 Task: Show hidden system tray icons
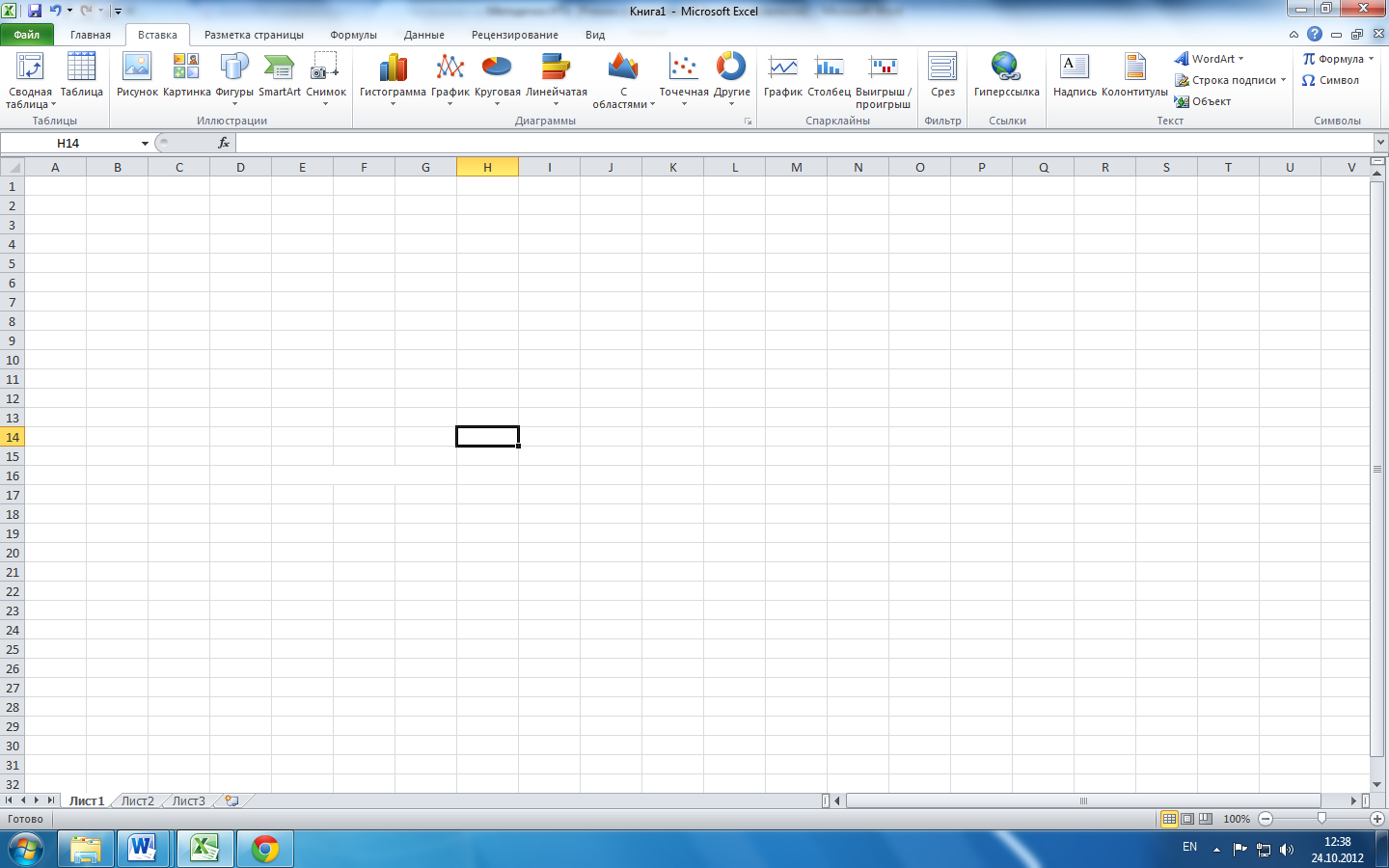1216,850
